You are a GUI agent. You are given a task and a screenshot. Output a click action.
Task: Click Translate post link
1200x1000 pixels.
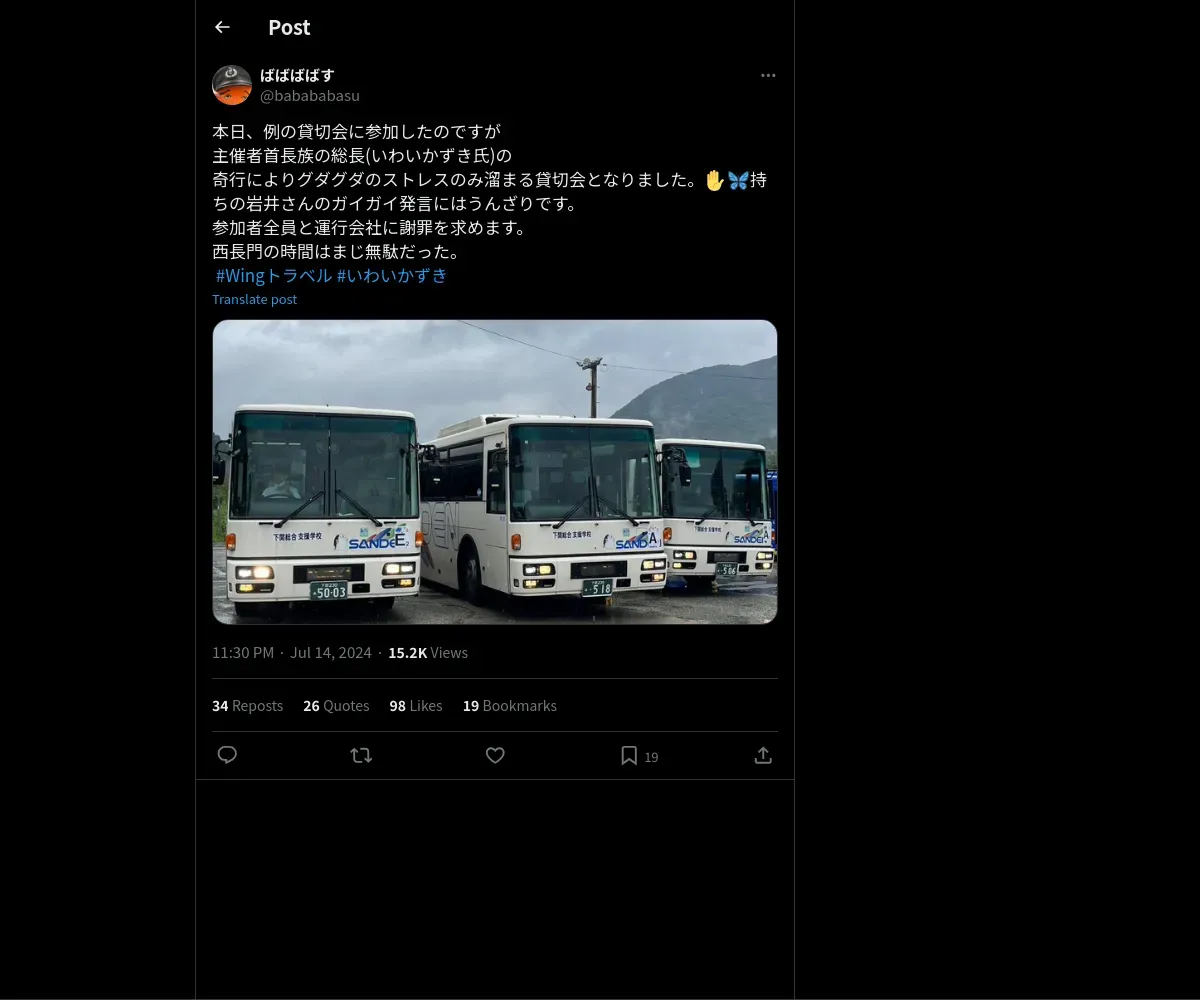pyautogui.click(x=254, y=299)
